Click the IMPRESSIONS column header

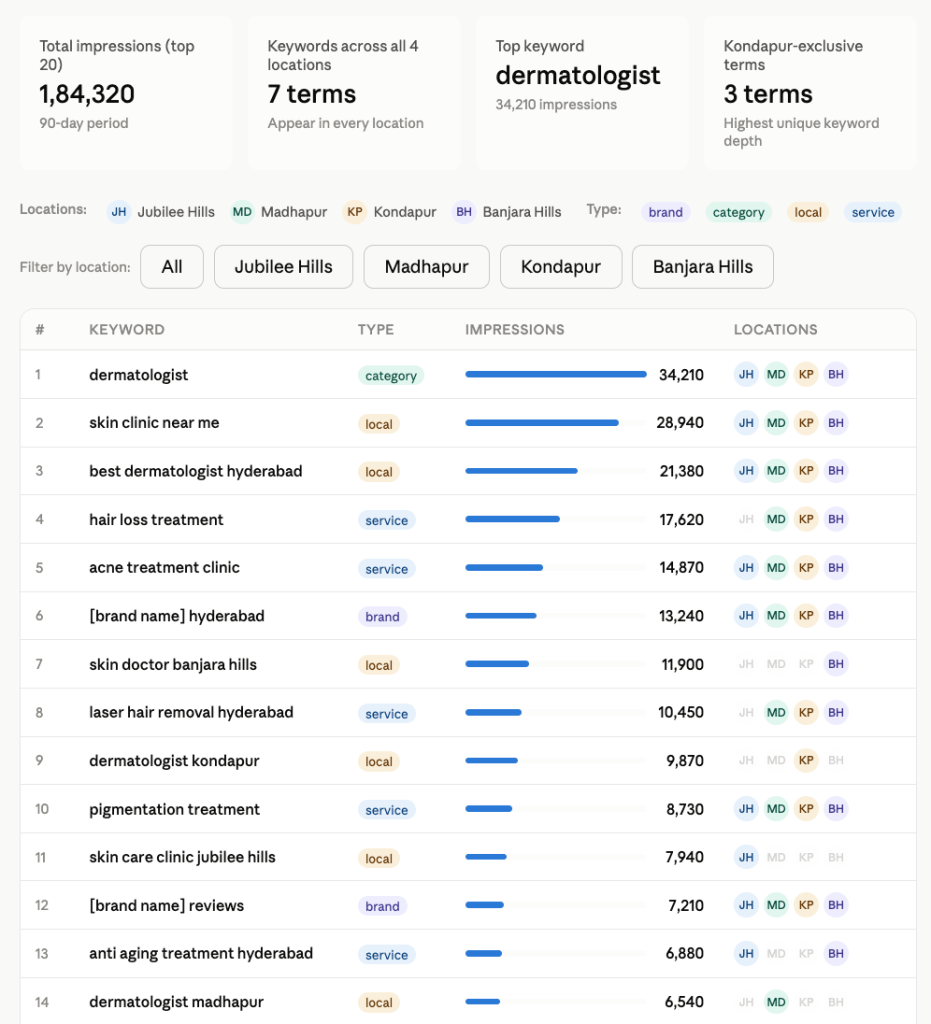[x=514, y=329]
